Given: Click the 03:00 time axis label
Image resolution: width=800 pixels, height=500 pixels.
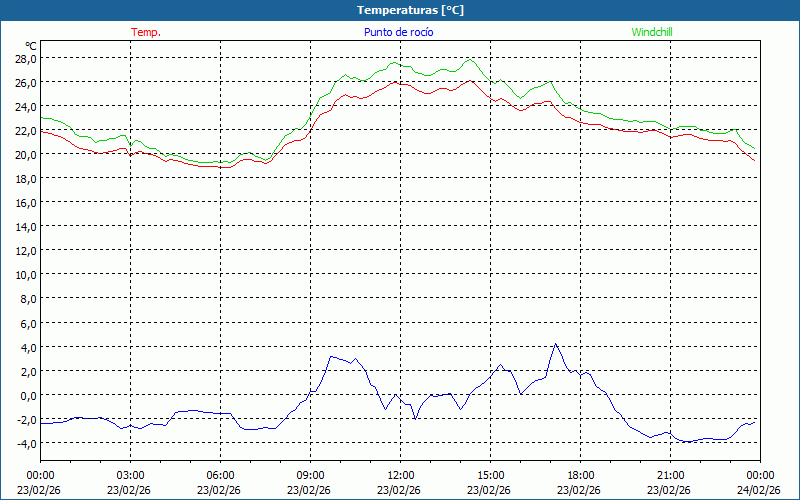Looking at the screenshot, I should (130, 475).
